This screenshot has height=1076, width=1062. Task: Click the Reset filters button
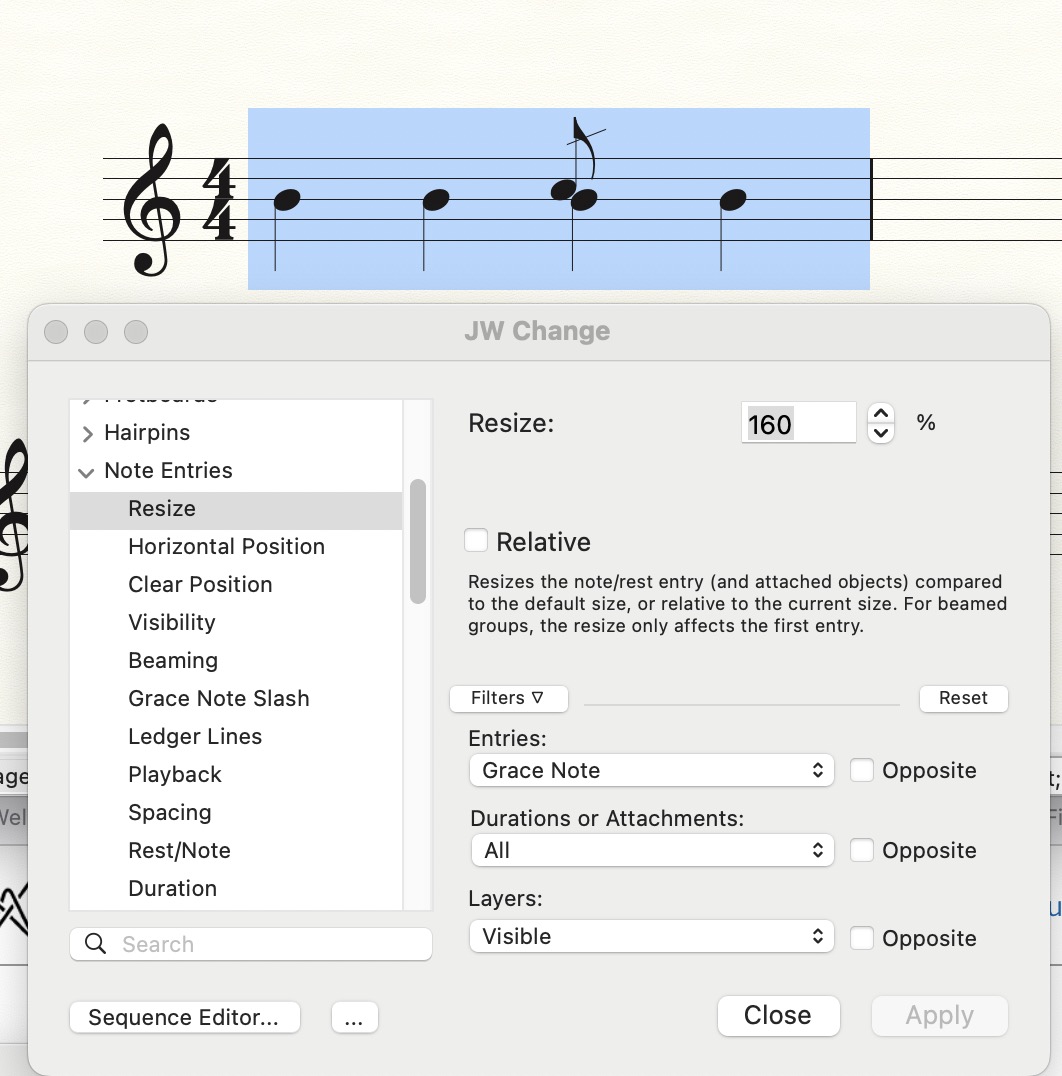pos(963,698)
